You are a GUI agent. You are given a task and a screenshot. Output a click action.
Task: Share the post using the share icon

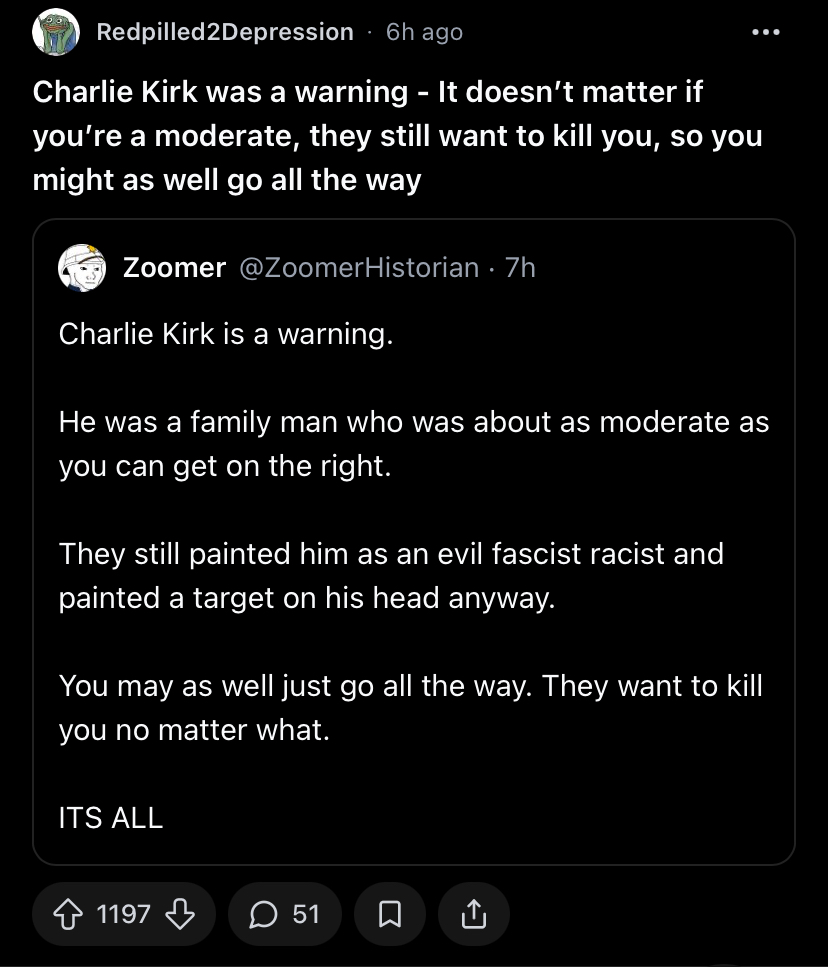pos(473,914)
